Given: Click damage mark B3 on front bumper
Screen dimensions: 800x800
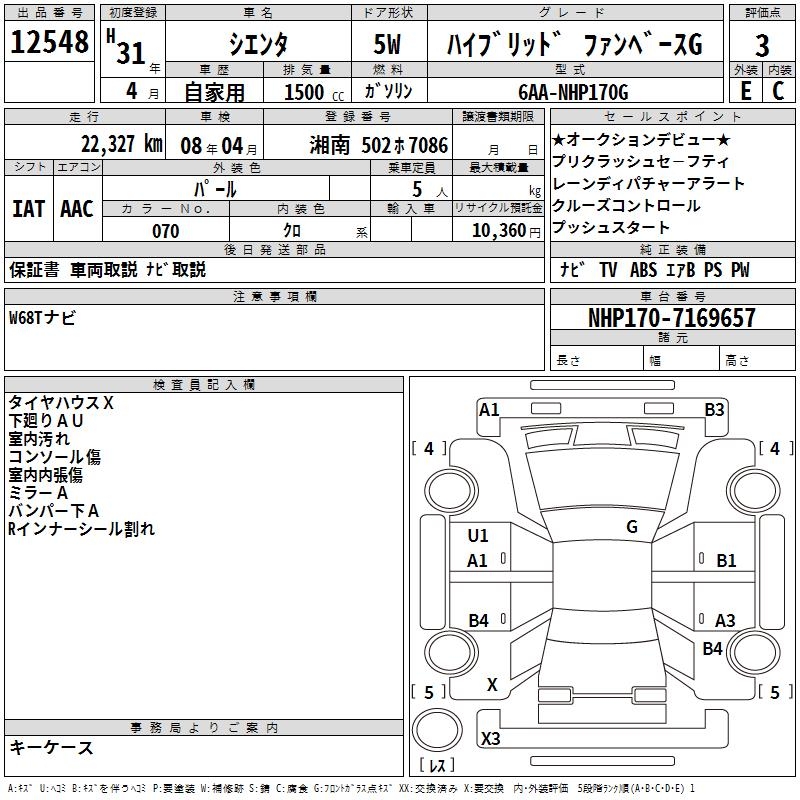Looking at the screenshot, I should point(714,410).
